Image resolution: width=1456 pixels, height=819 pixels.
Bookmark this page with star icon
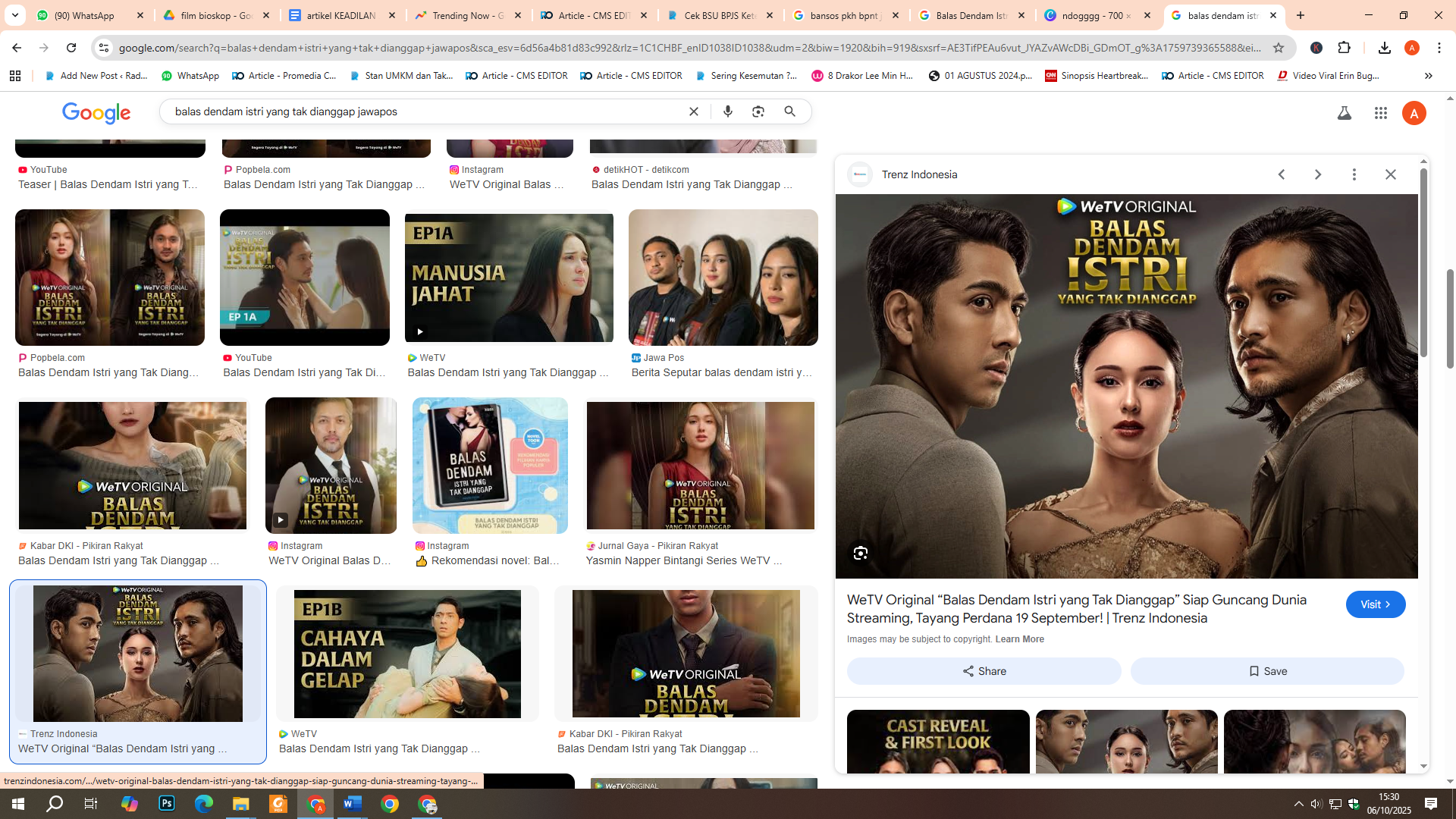tap(1279, 48)
